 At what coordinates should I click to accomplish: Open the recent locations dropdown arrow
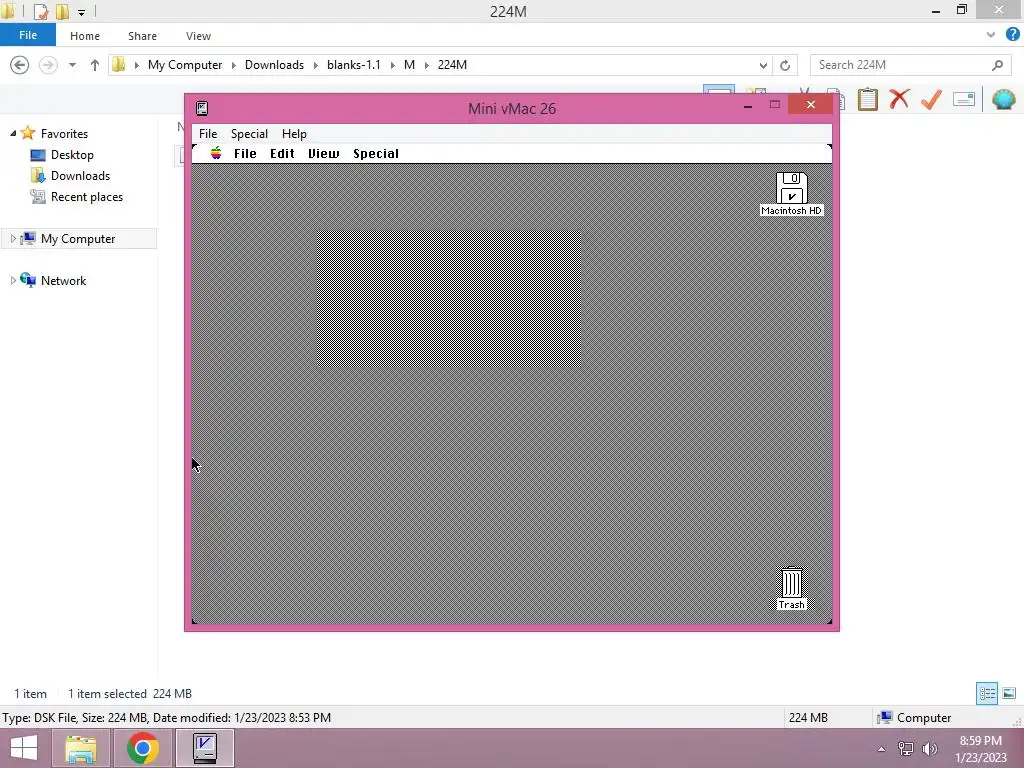coord(72,65)
